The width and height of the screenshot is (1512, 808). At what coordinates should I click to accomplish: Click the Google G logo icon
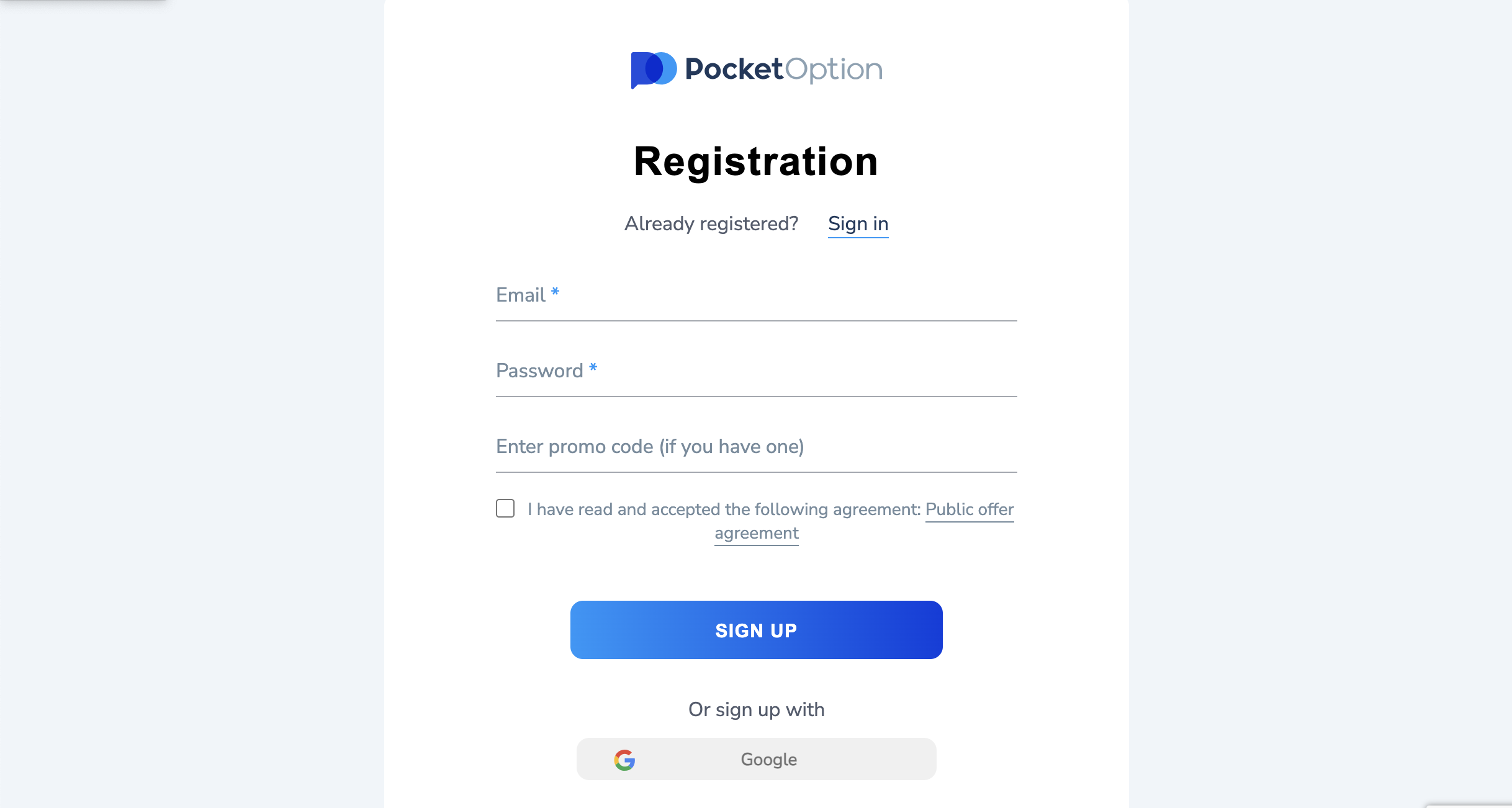[624, 760]
